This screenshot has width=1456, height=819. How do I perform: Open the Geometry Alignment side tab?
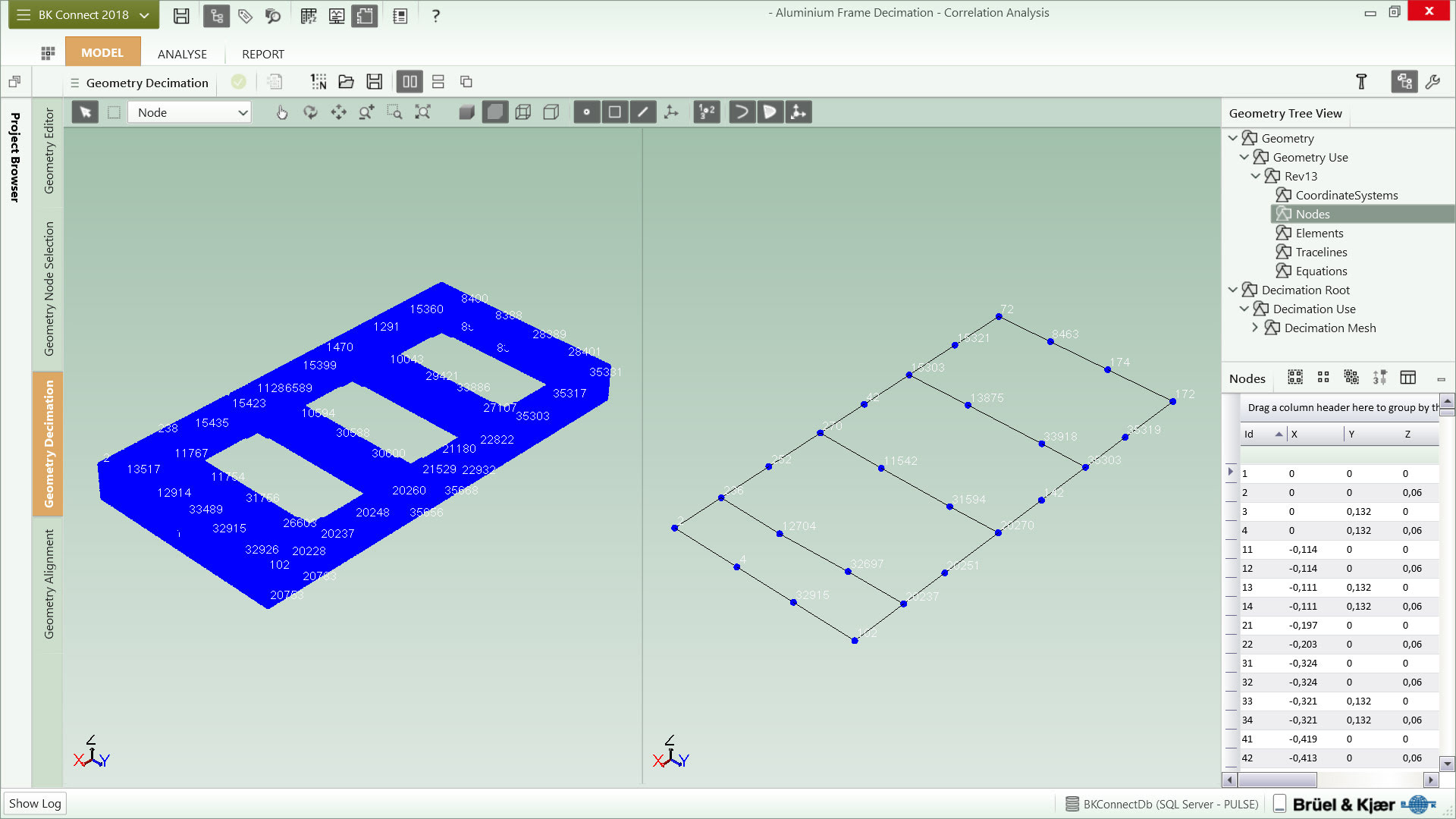tap(49, 584)
